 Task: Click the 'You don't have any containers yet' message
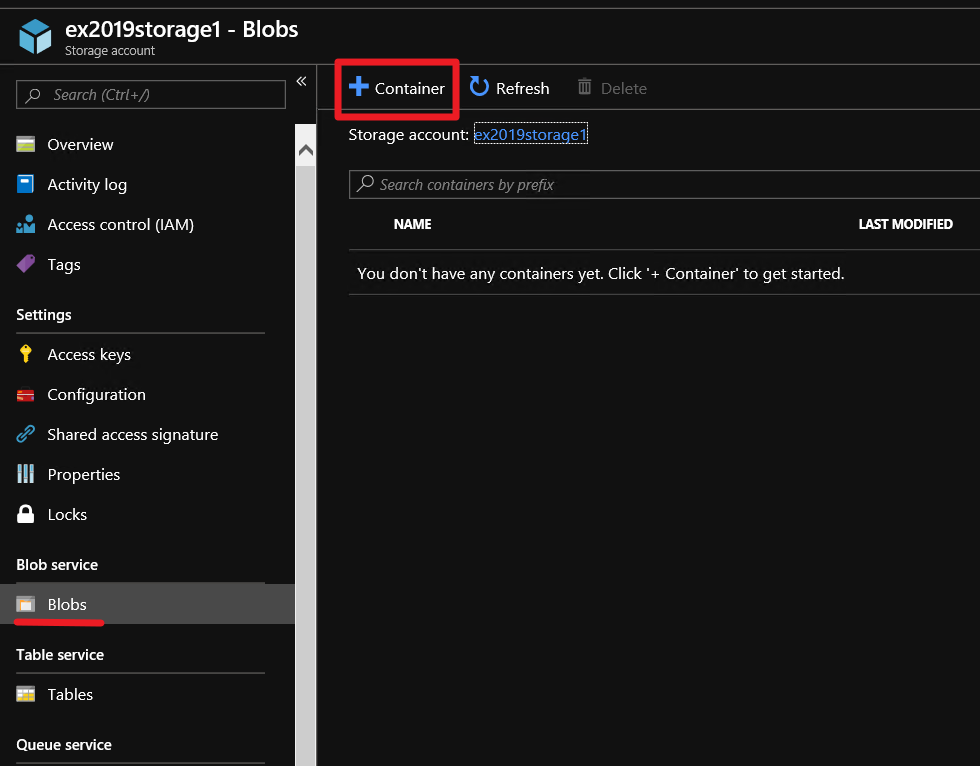601,274
